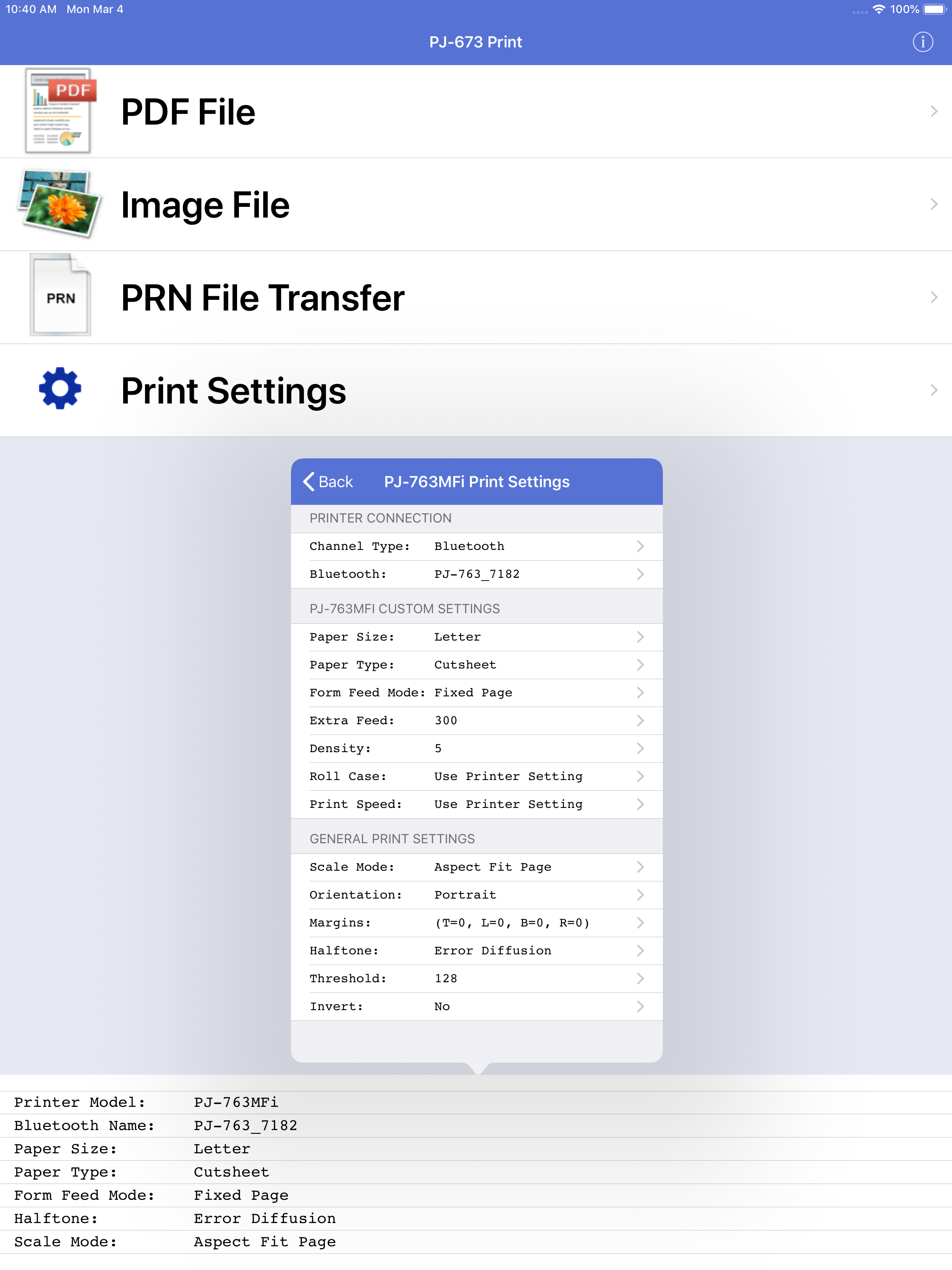952x1270 pixels.
Task: Expand the Paper Size options
Action: pyautogui.click(x=476, y=637)
